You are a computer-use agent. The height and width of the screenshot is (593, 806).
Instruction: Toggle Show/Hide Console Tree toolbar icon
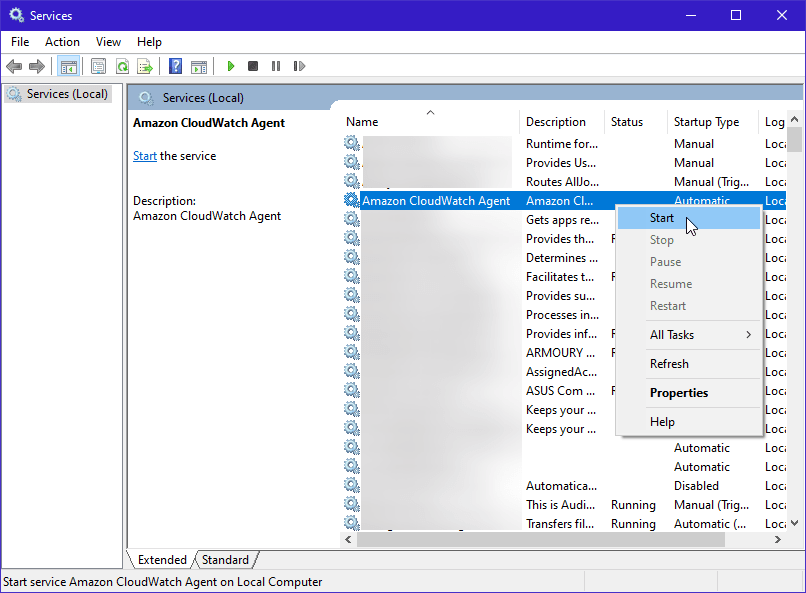coord(68,66)
